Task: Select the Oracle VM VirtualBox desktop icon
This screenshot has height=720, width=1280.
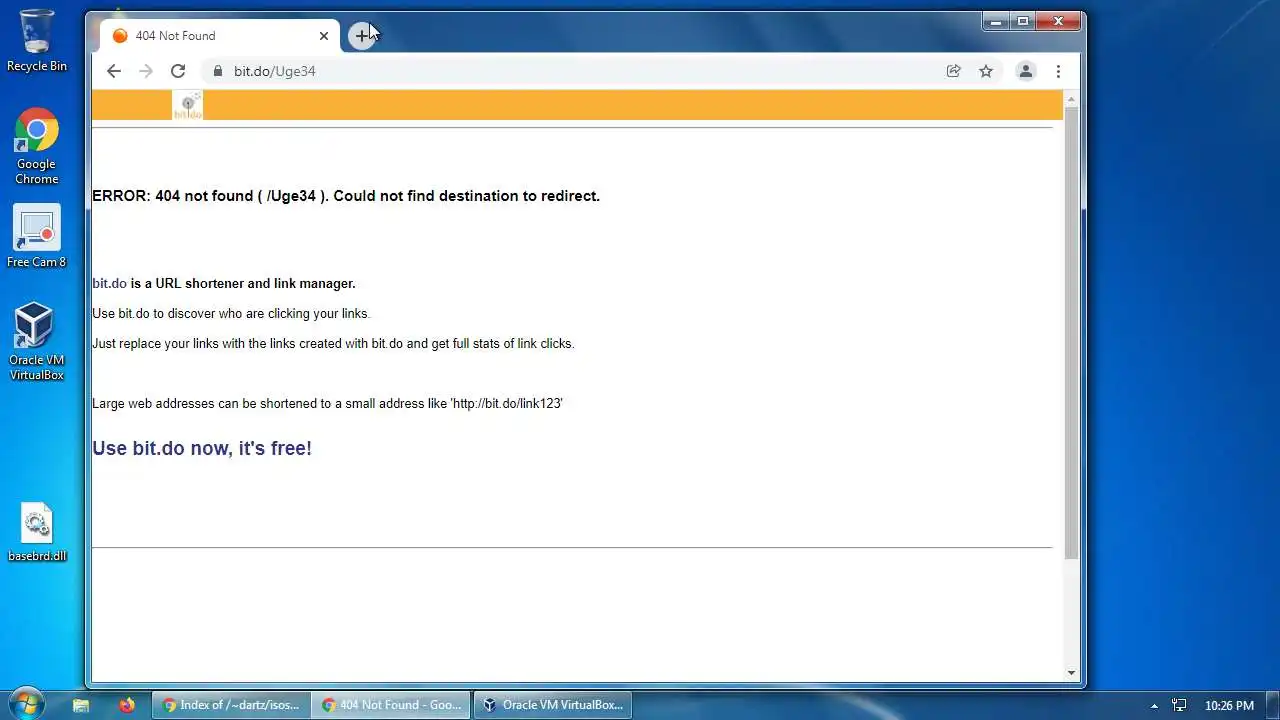Action: (37, 342)
